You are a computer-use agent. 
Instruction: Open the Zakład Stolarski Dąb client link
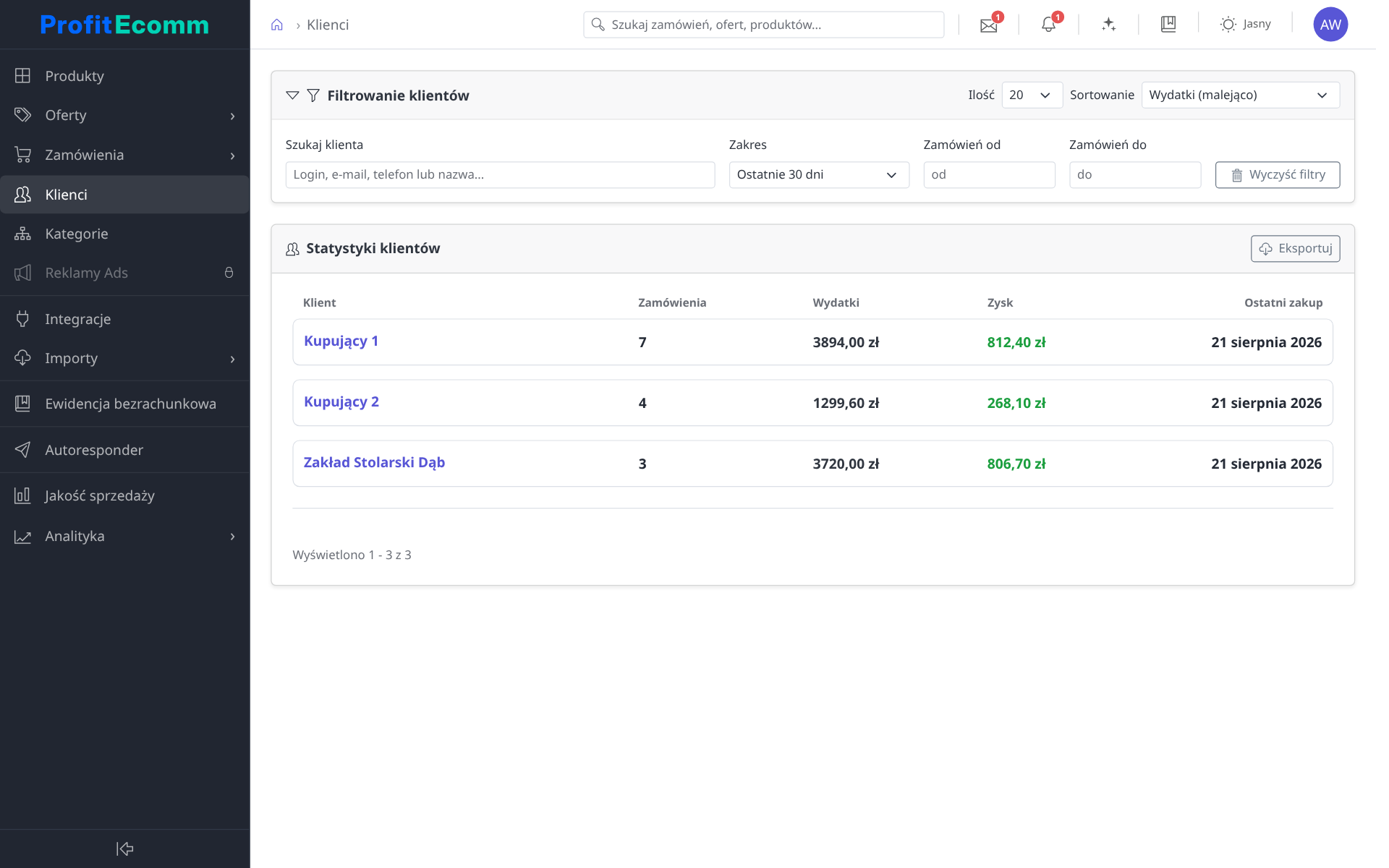click(x=374, y=463)
